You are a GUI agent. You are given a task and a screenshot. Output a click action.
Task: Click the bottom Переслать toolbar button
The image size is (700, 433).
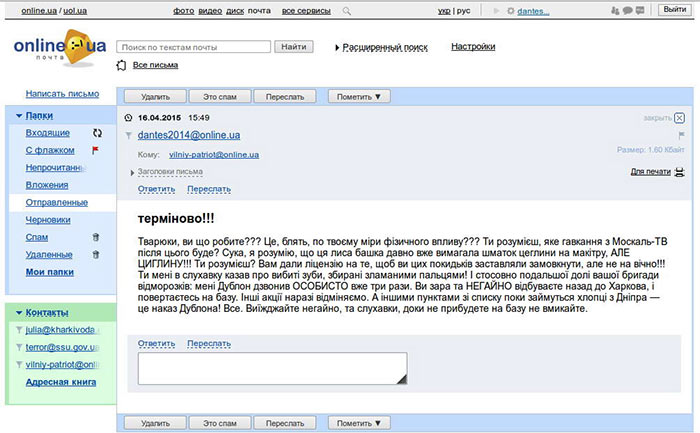285,423
